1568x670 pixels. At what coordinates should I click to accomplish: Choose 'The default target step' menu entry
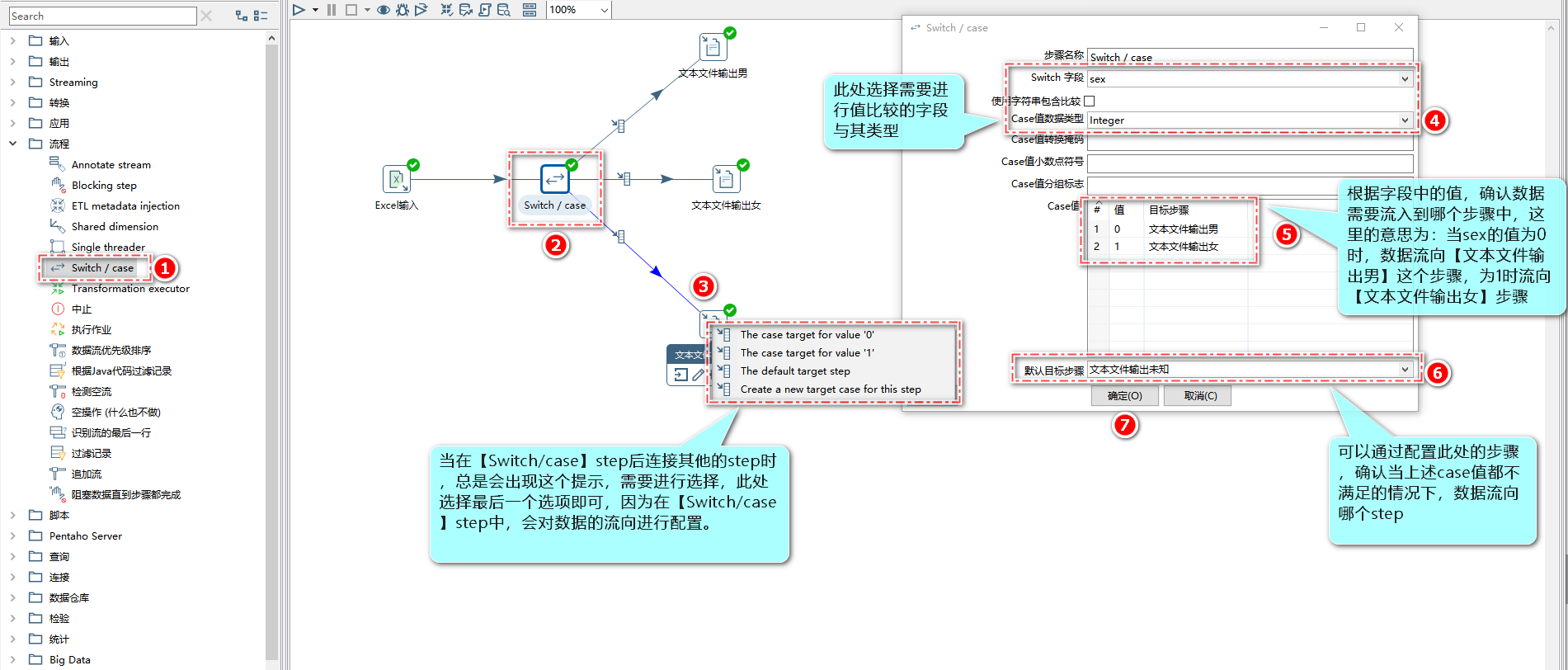click(x=794, y=371)
